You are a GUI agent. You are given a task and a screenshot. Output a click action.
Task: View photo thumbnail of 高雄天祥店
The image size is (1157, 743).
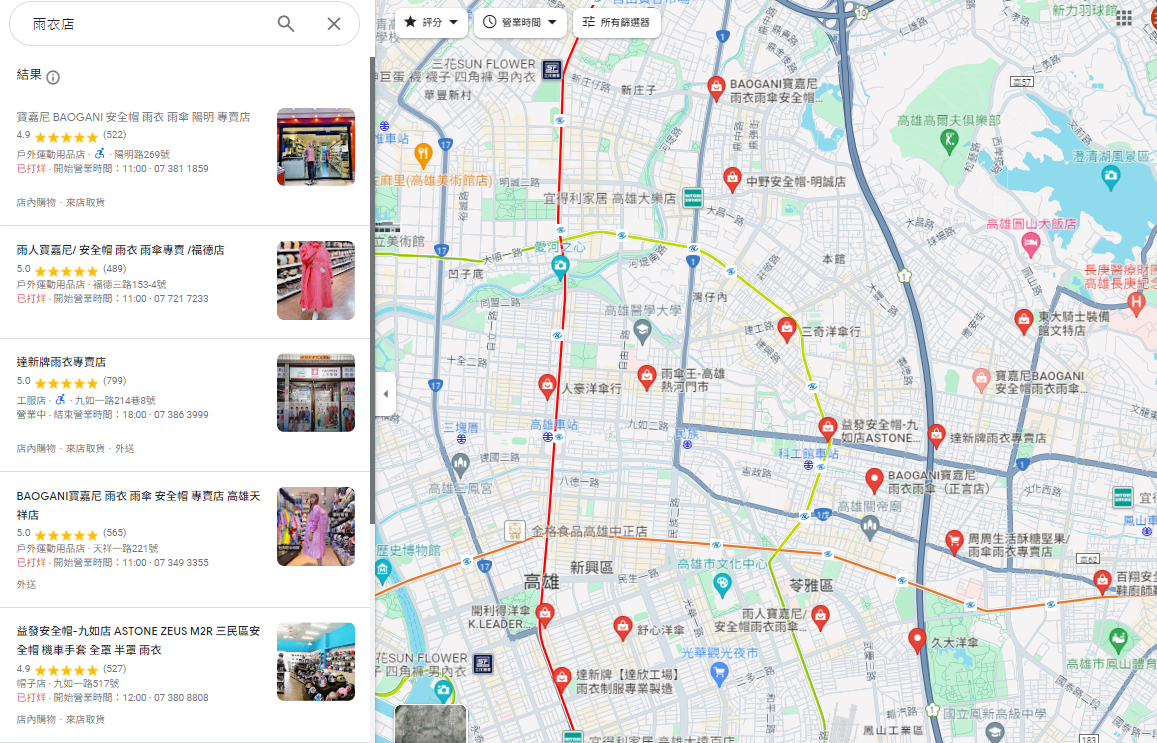[x=316, y=526]
